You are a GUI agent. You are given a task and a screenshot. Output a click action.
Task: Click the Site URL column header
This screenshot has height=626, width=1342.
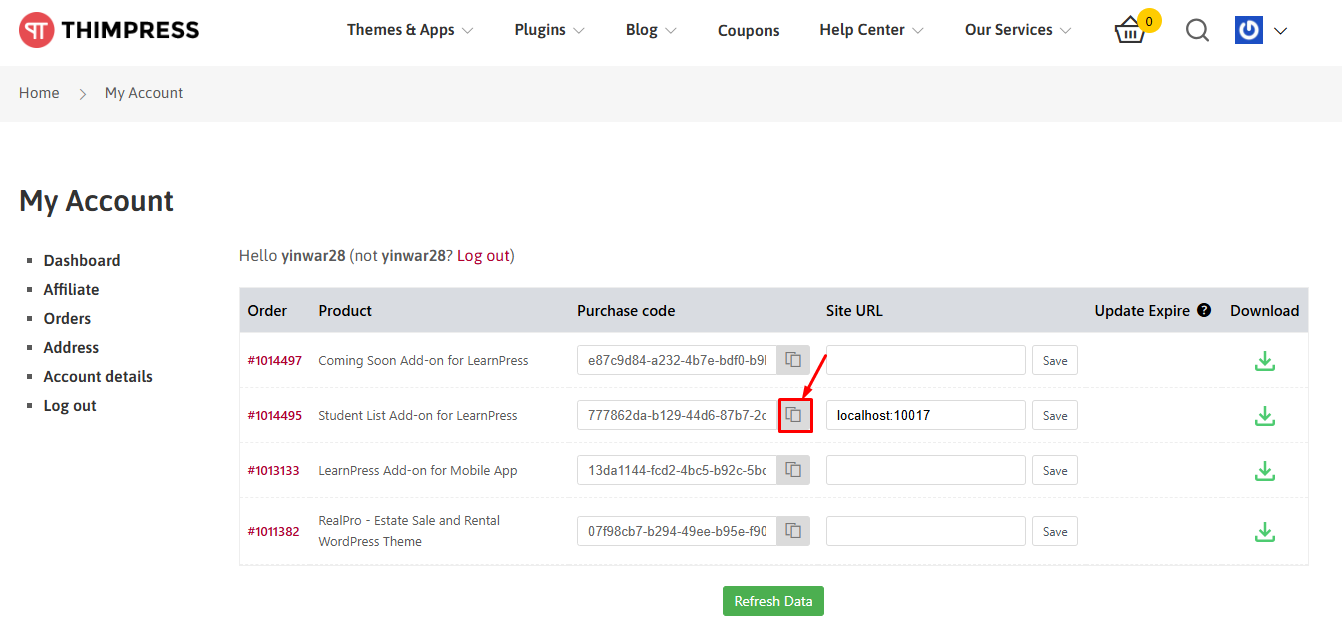click(854, 310)
